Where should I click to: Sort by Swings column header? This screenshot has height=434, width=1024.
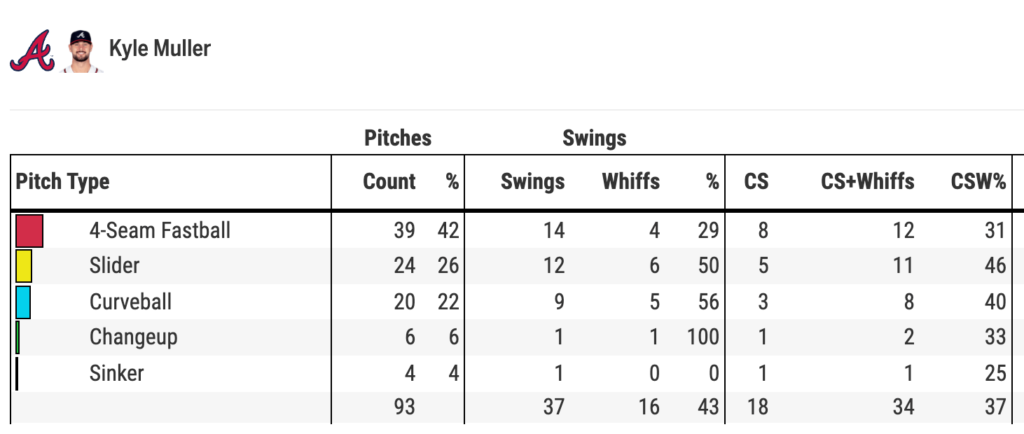coord(532,182)
